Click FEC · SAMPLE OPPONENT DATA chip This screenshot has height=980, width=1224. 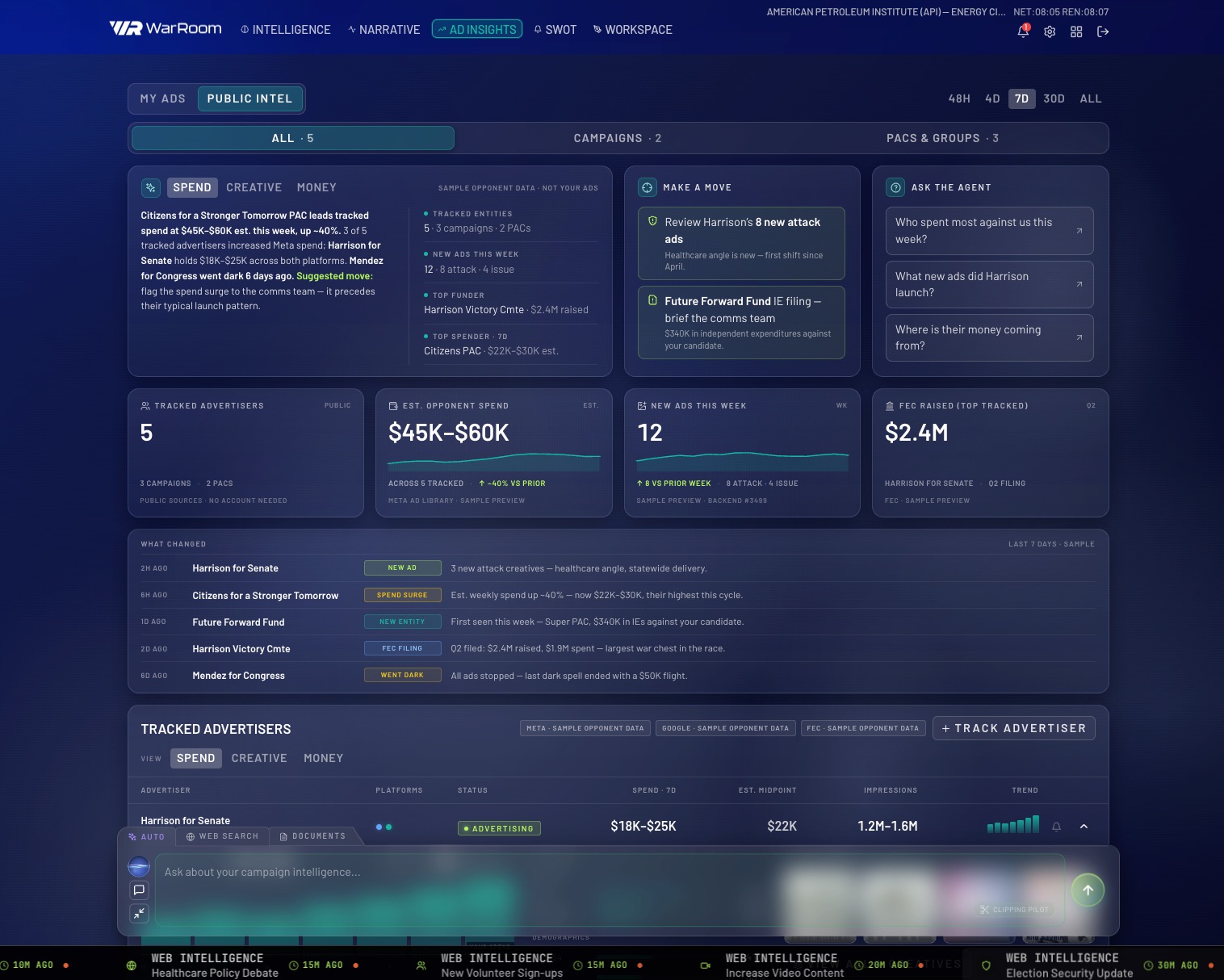point(863,728)
